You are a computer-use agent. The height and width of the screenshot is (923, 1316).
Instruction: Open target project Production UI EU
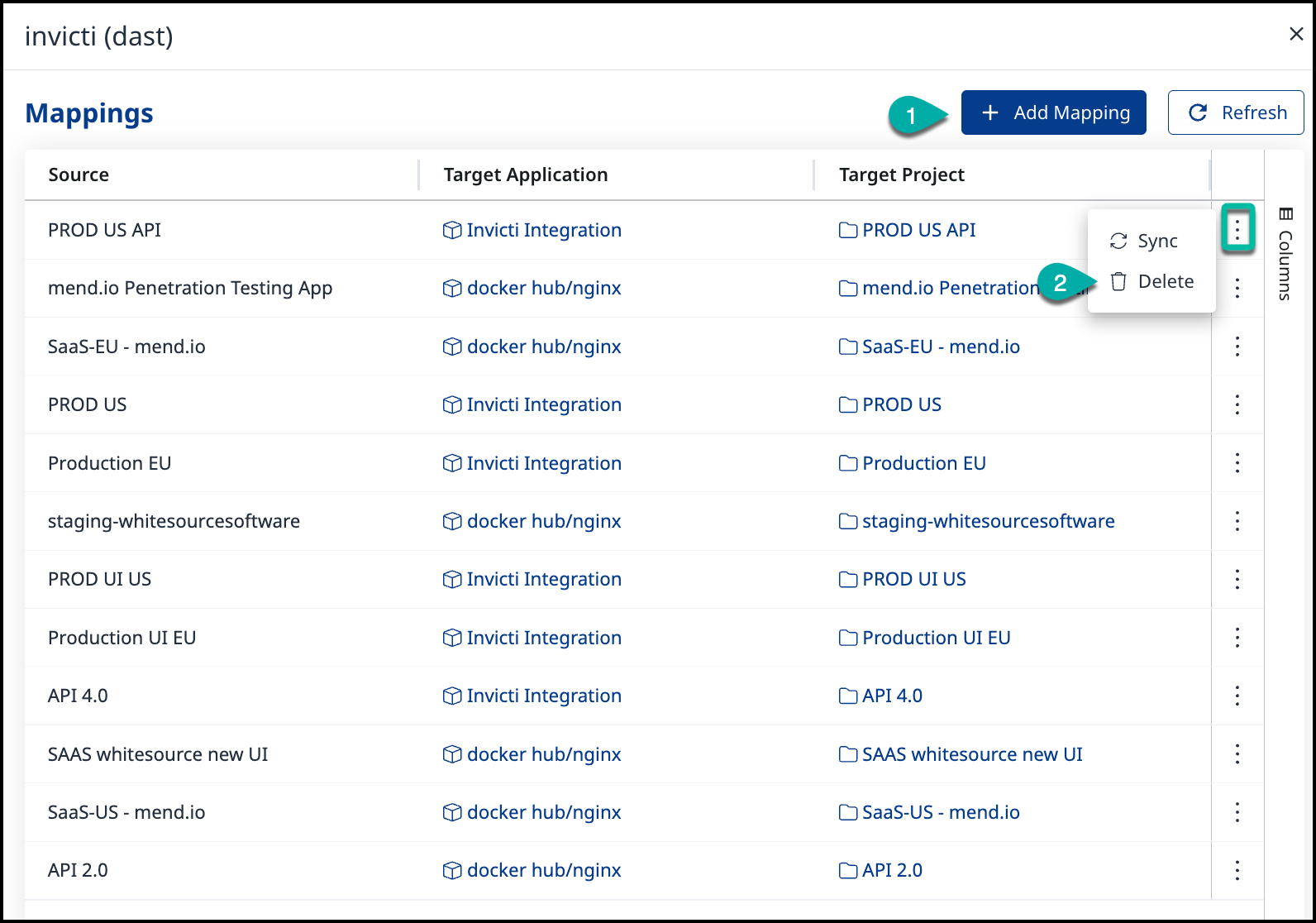[x=935, y=638]
